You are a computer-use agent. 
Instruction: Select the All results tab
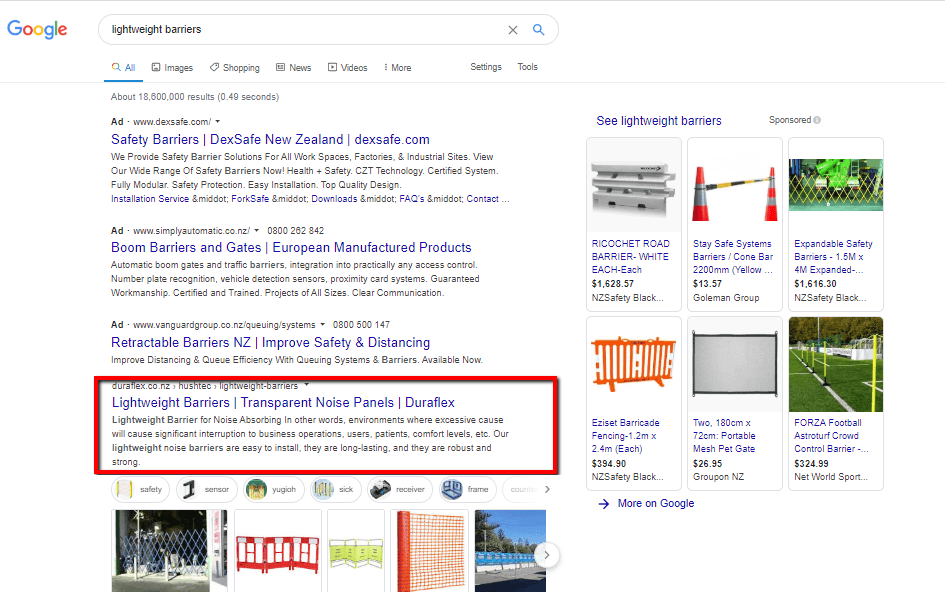click(124, 68)
